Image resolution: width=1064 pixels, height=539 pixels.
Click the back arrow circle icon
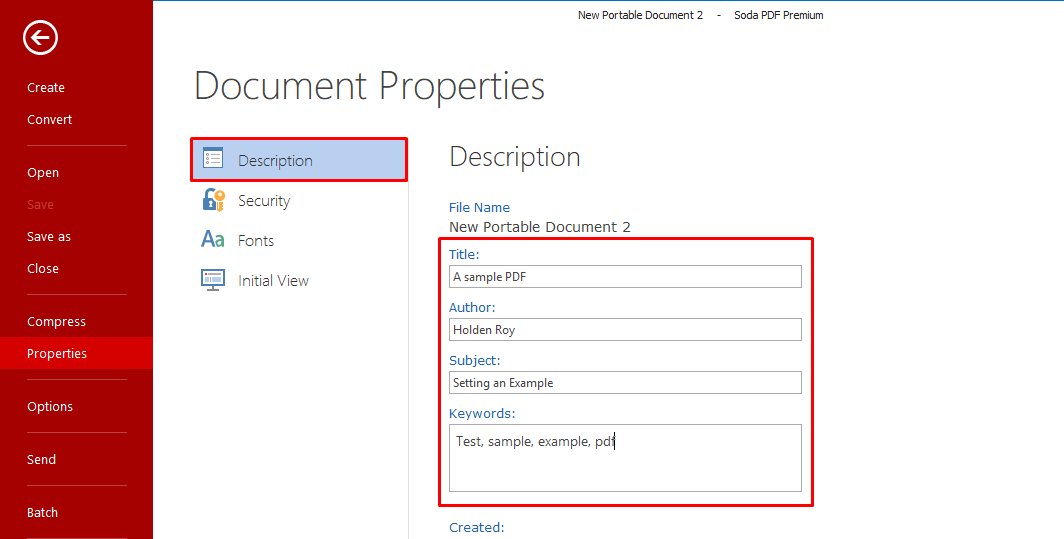tap(41, 38)
